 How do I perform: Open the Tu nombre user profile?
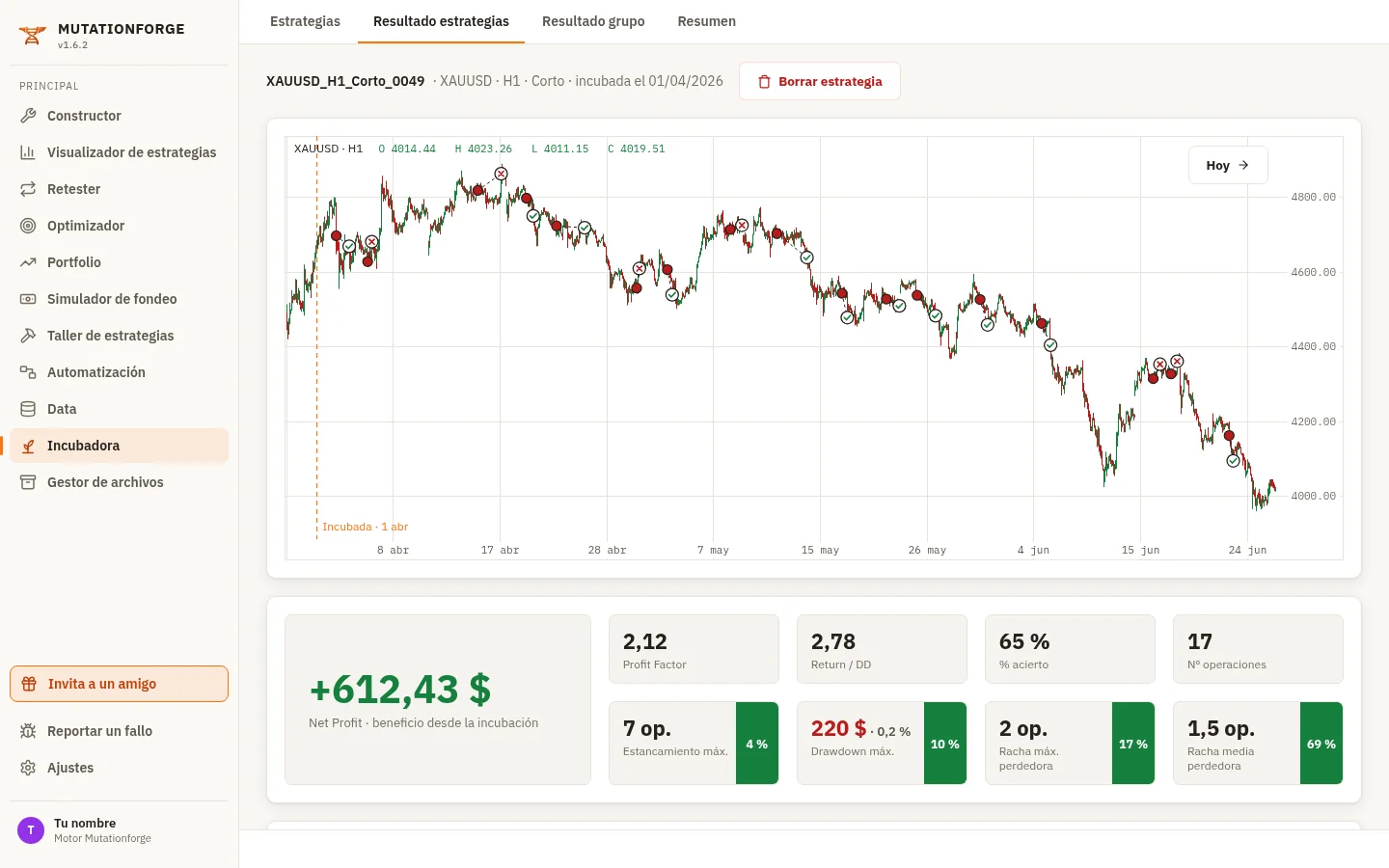click(x=120, y=829)
